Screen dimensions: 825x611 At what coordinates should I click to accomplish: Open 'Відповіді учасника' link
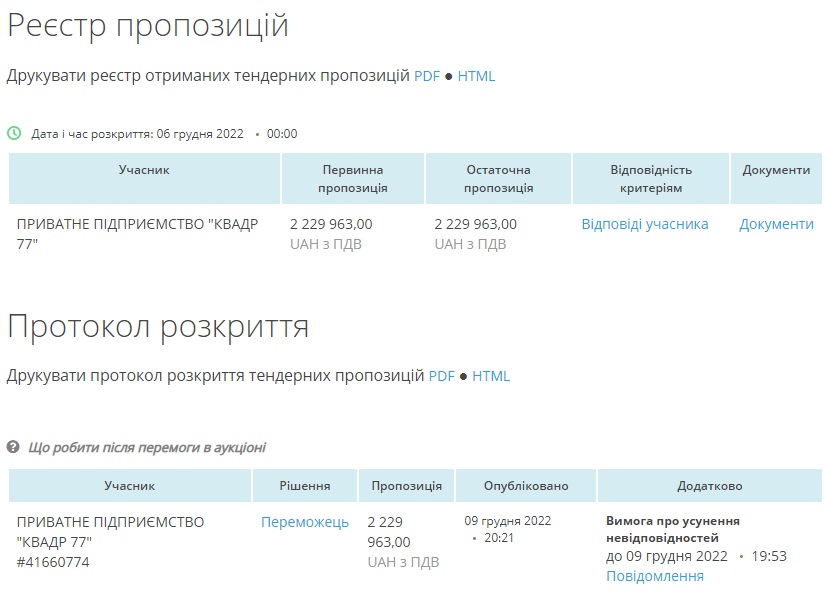click(x=645, y=224)
